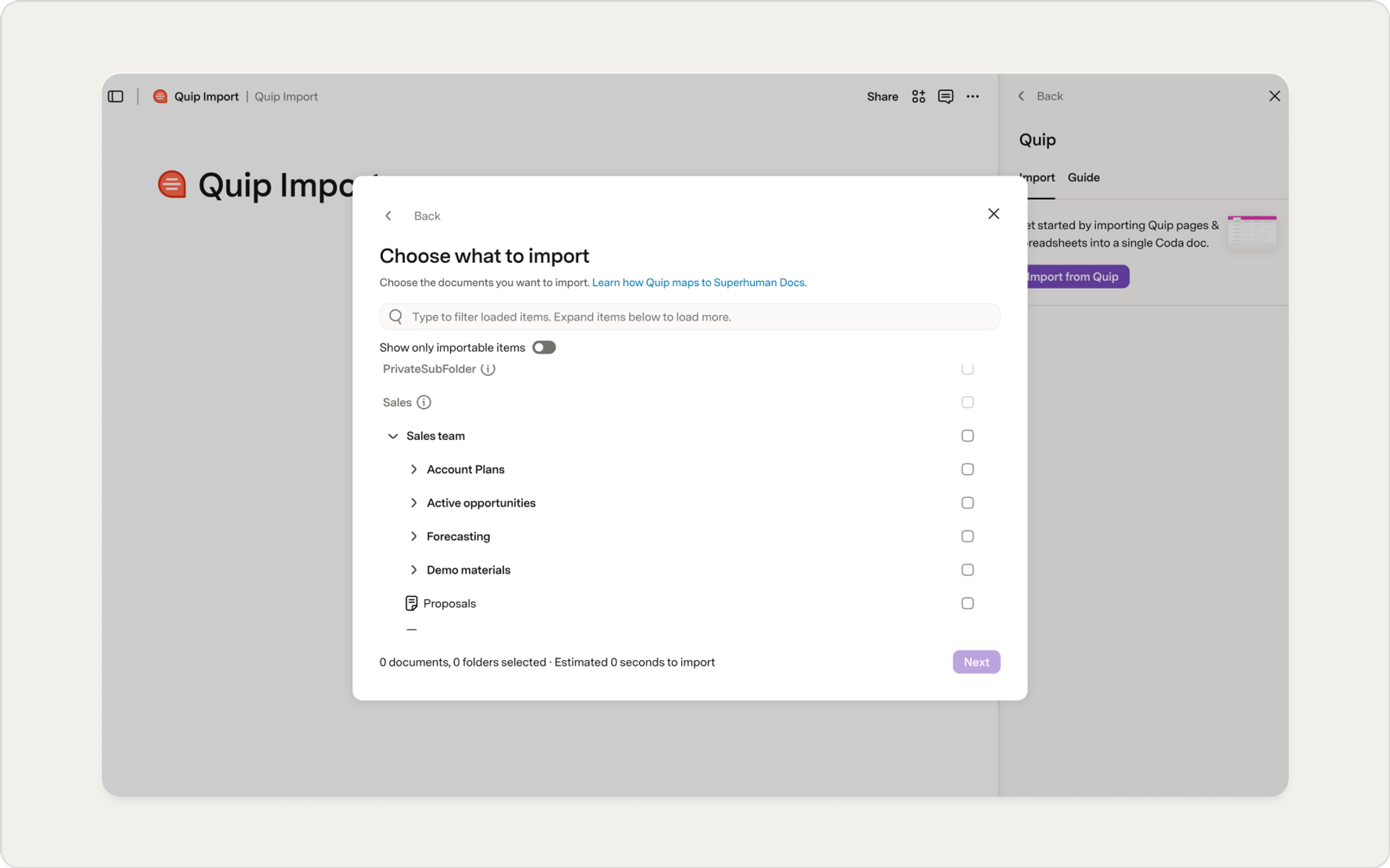Viewport: 1390px width, 868px height.
Task: Click the Back label in import dialog
Action: point(427,216)
